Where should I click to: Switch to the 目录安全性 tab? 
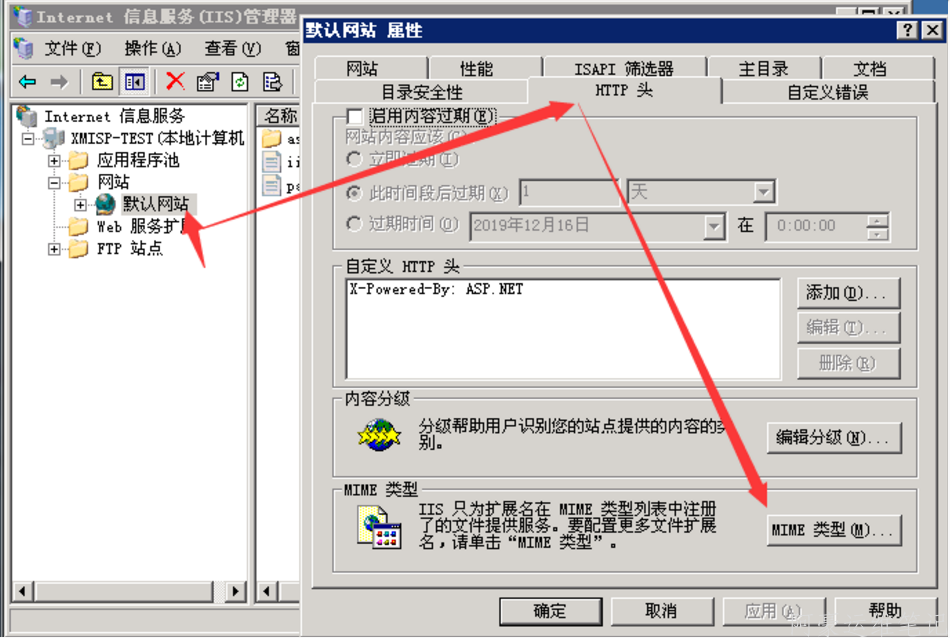(x=421, y=91)
